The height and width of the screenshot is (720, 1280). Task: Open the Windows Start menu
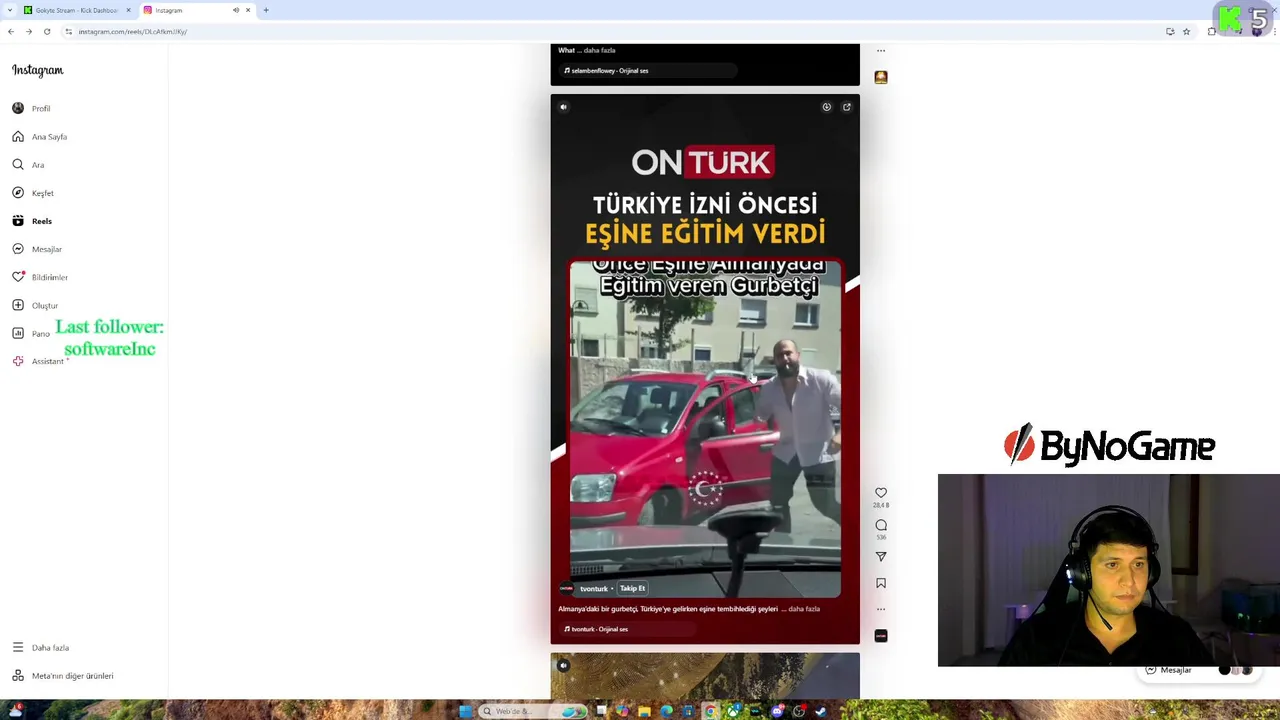click(465, 711)
